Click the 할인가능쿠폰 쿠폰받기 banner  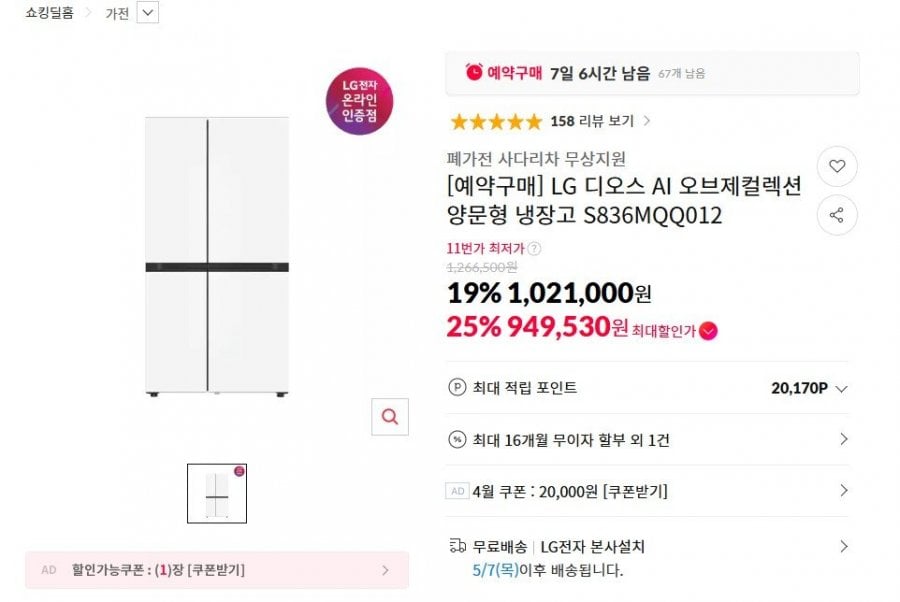tap(216, 570)
